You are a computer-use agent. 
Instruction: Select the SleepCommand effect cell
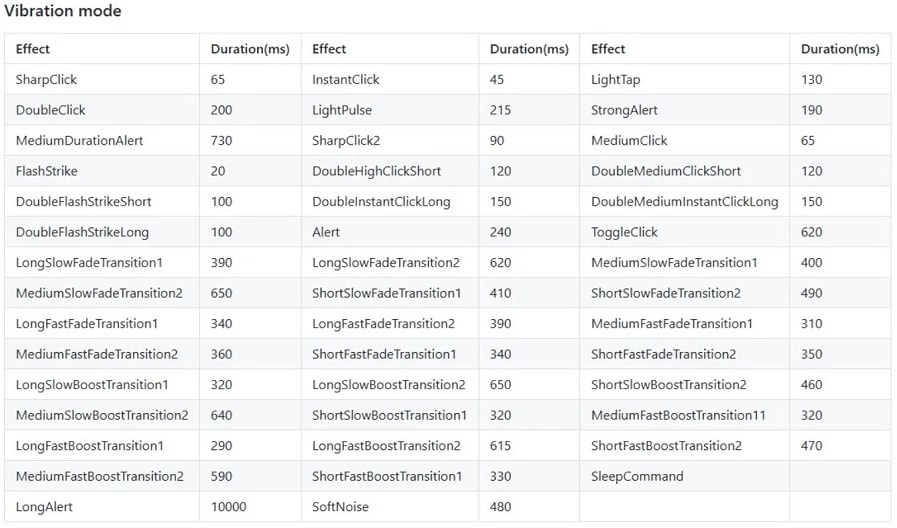pos(637,476)
